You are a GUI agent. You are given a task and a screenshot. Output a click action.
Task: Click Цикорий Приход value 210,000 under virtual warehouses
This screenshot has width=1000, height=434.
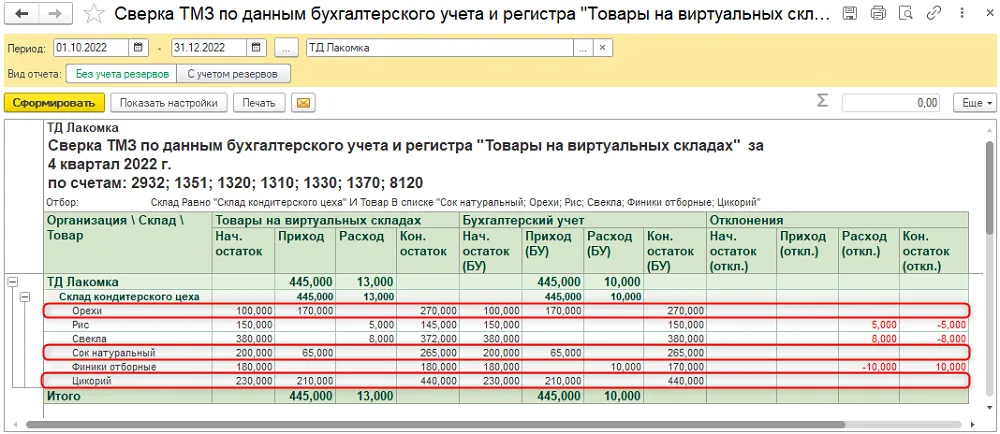(x=313, y=381)
